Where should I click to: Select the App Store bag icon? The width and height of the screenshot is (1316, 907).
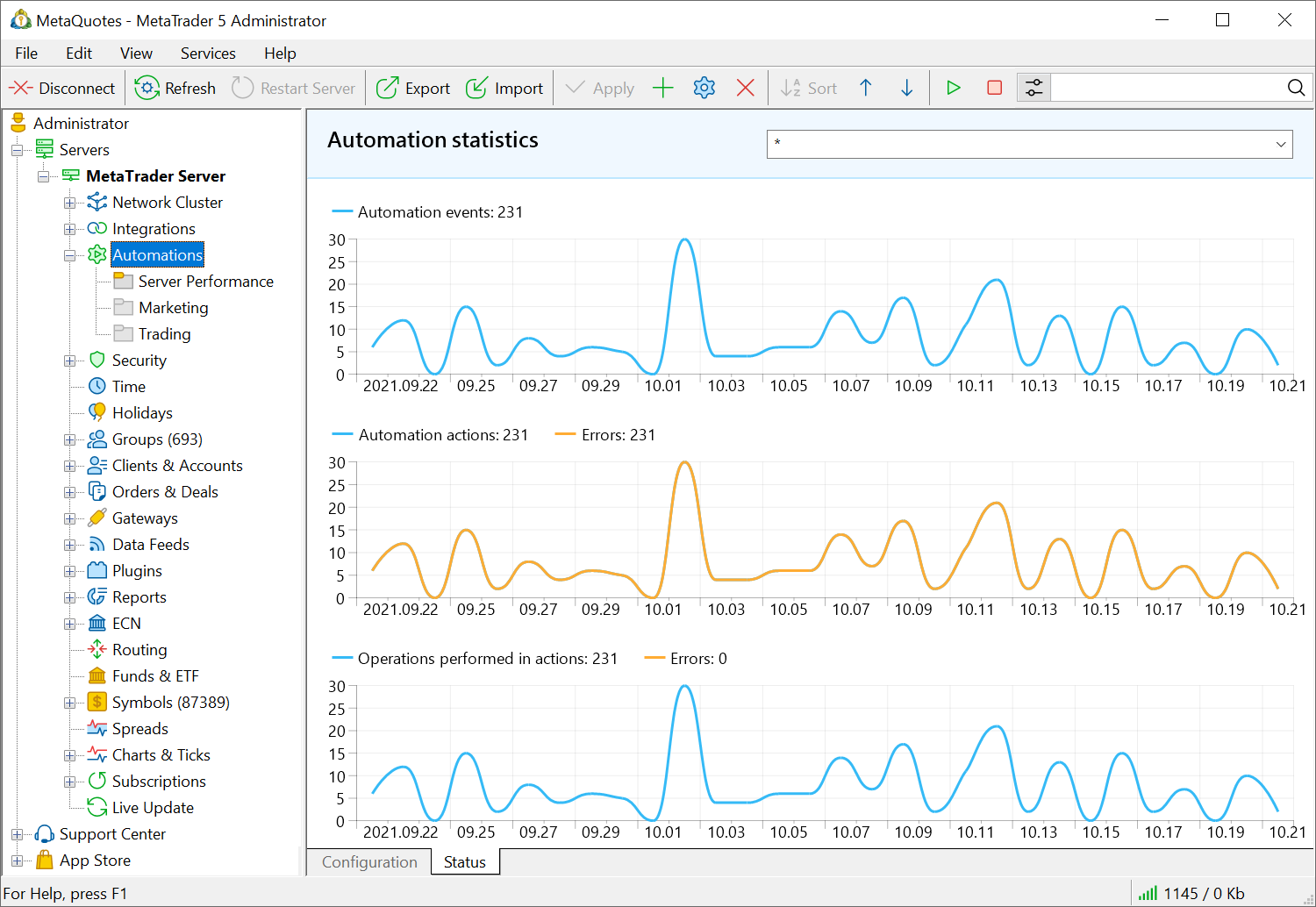coord(45,861)
